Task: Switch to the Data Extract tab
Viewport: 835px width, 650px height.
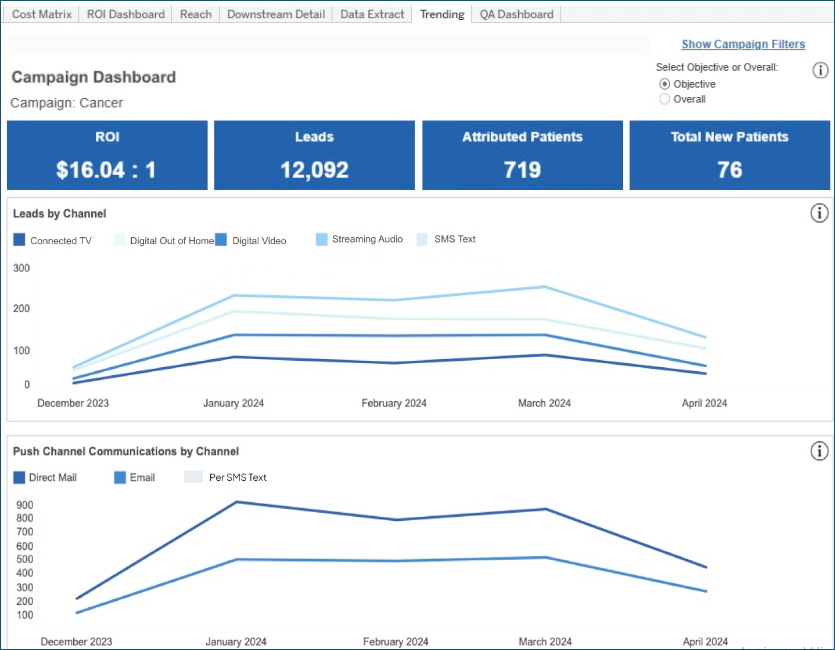Action: click(372, 14)
